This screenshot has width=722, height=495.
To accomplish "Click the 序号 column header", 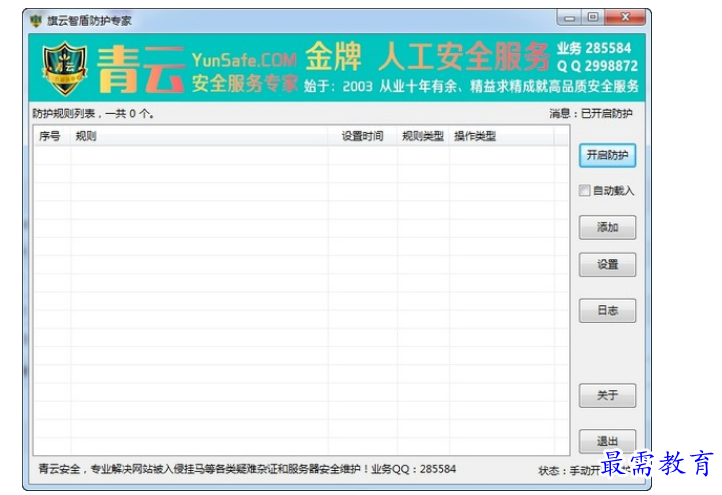I will click(x=52, y=136).
